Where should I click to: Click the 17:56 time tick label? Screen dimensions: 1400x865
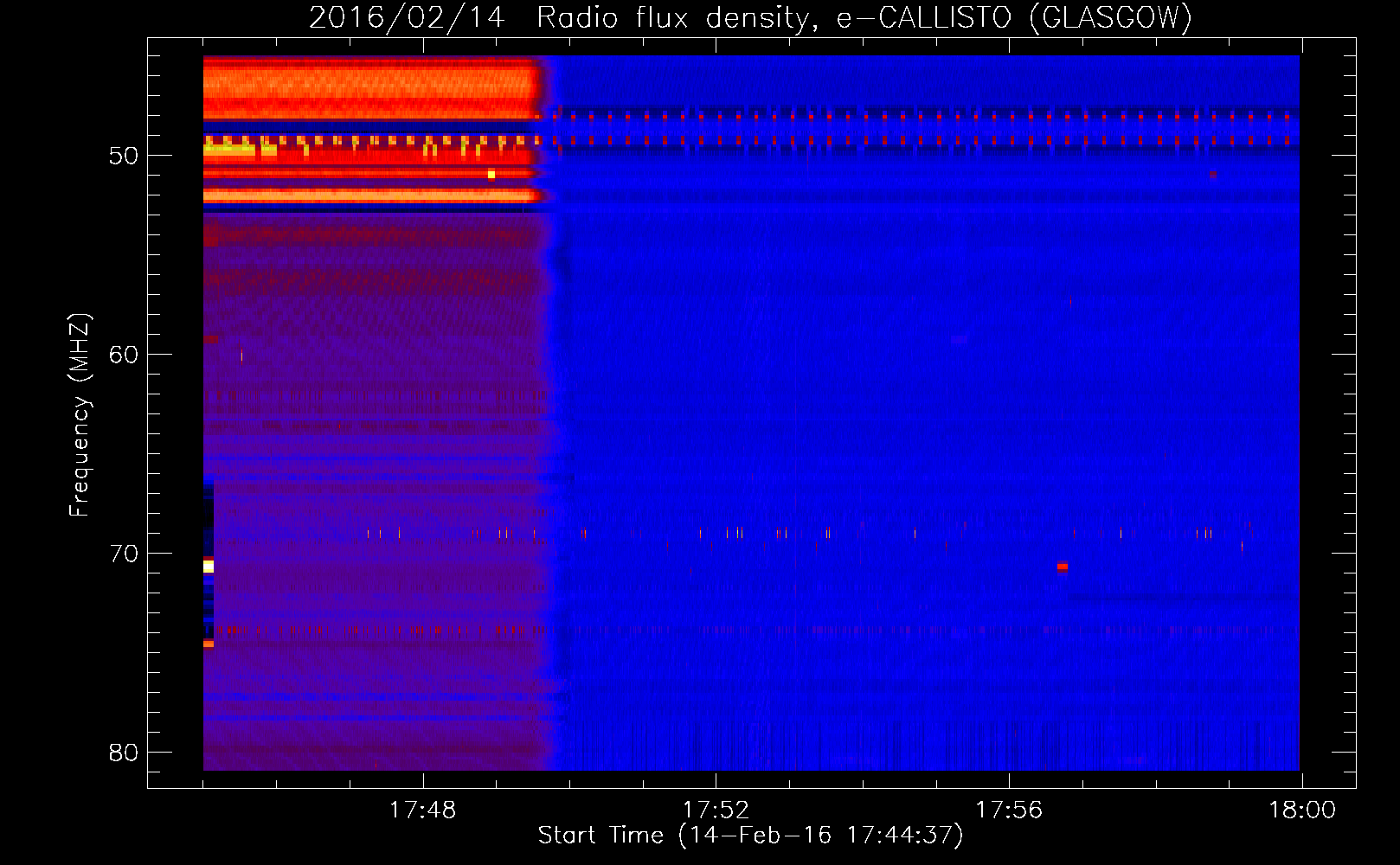coord(1009,811)
